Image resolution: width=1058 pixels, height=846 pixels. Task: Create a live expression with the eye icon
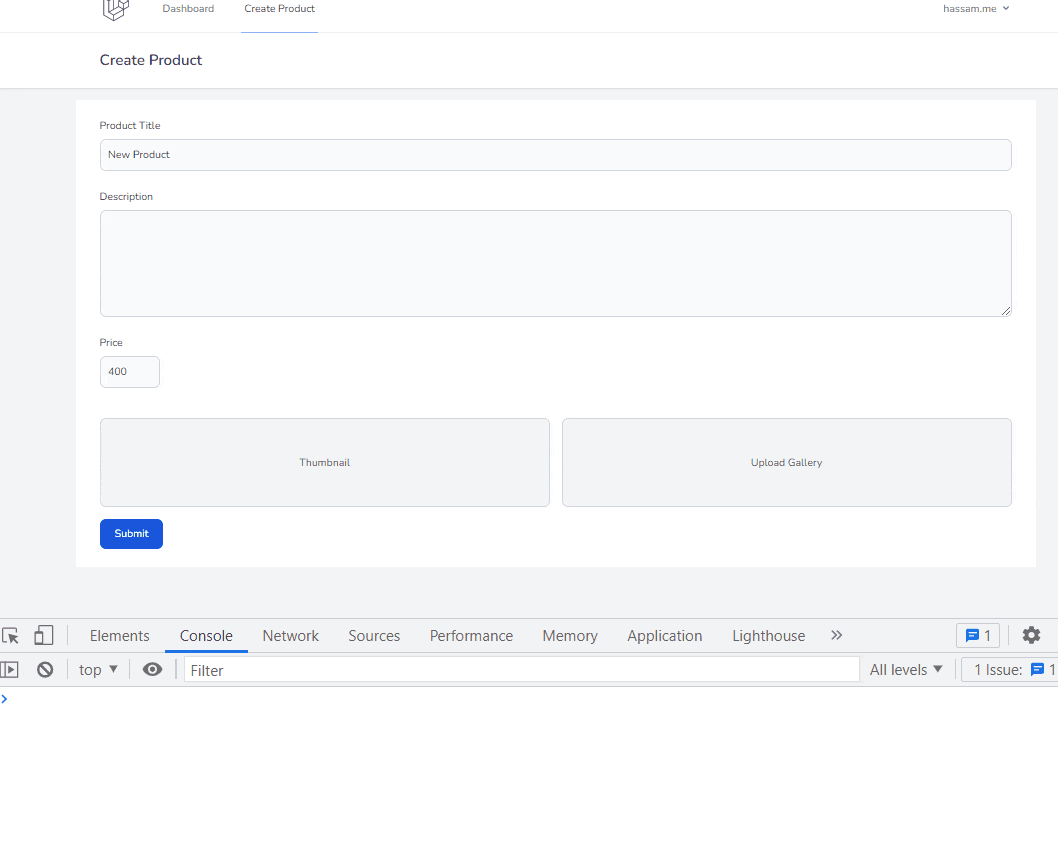[152, 669]
